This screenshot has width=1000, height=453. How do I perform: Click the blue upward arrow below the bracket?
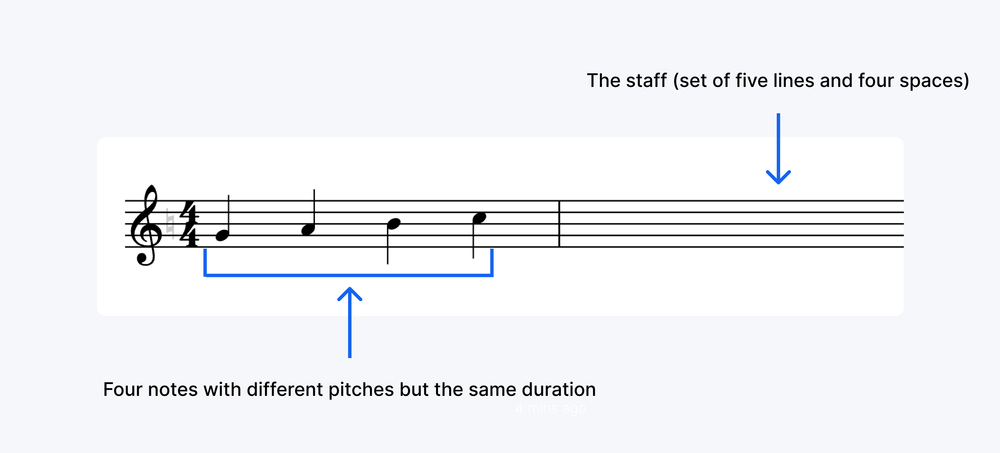[x=349, y=322]
